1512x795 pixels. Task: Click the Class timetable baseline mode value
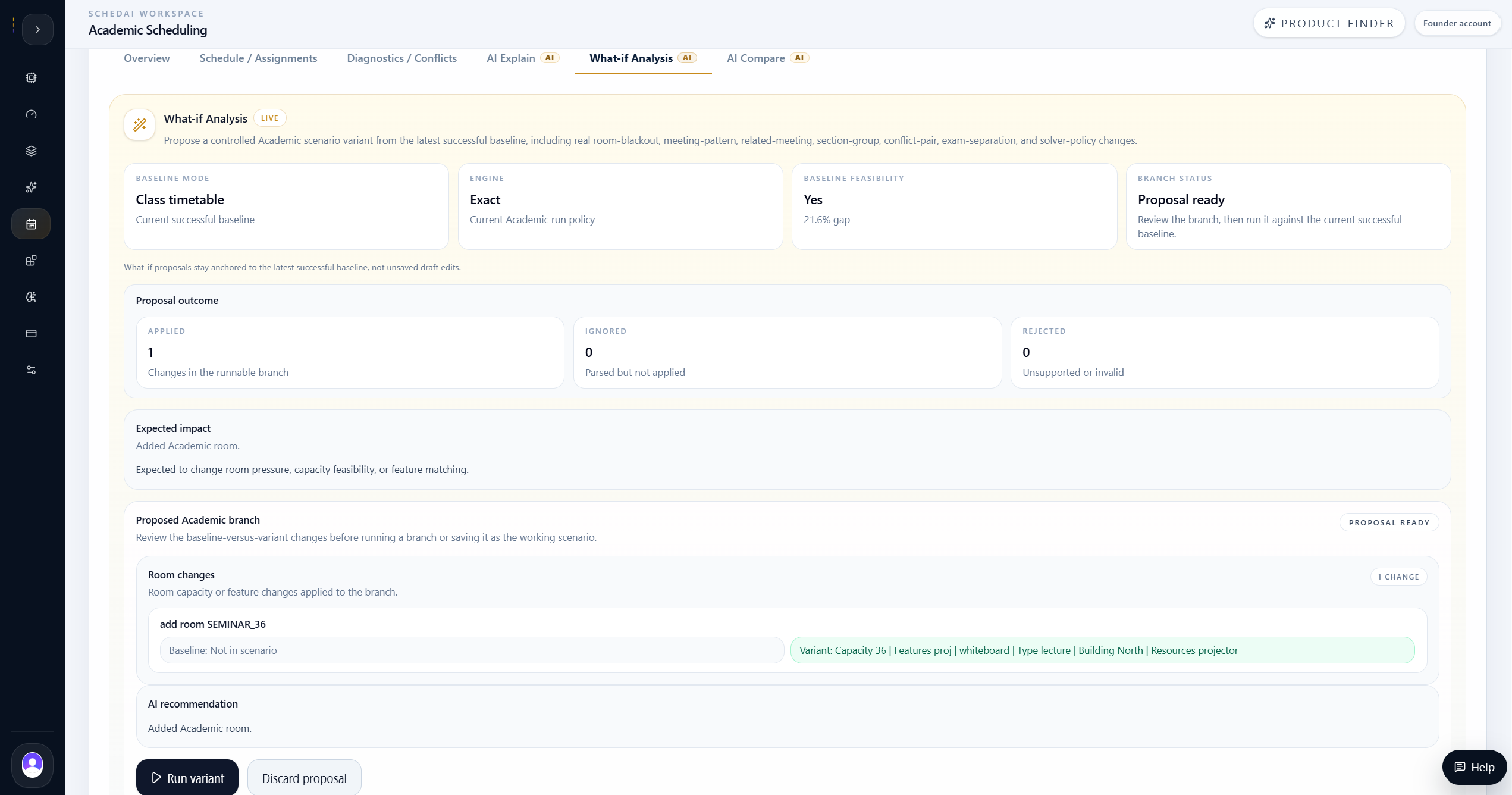pos(180,200)
